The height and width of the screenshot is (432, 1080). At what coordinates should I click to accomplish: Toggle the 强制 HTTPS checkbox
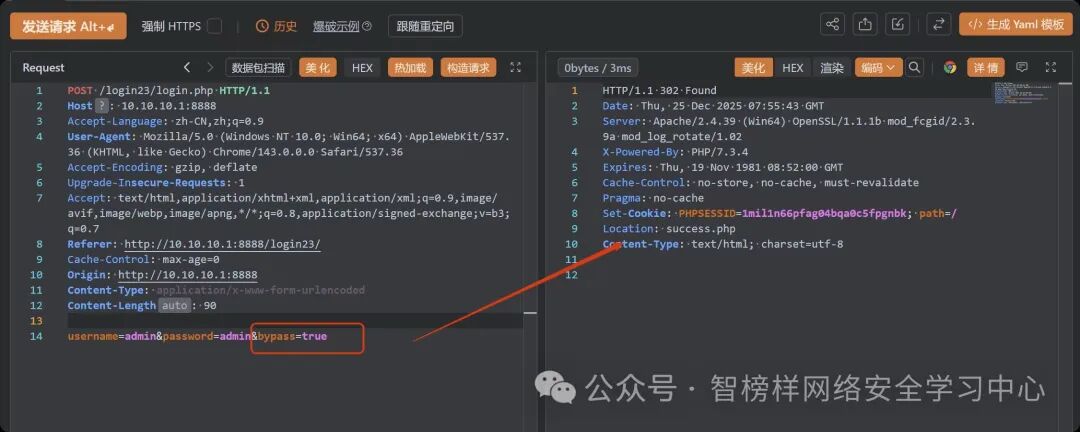pos(215,26)
